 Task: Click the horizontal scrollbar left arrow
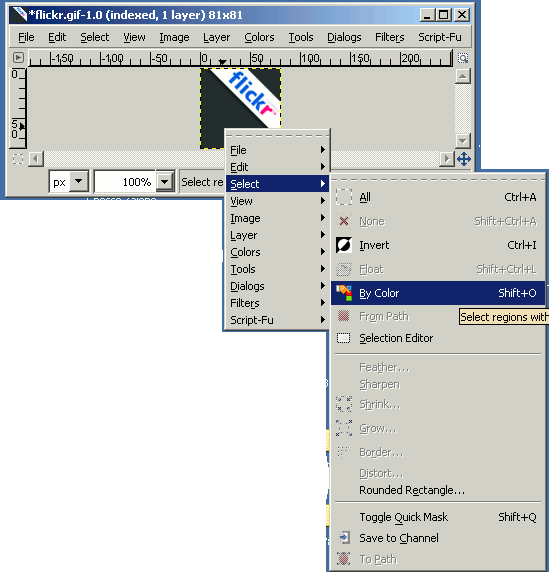[36, 159]
